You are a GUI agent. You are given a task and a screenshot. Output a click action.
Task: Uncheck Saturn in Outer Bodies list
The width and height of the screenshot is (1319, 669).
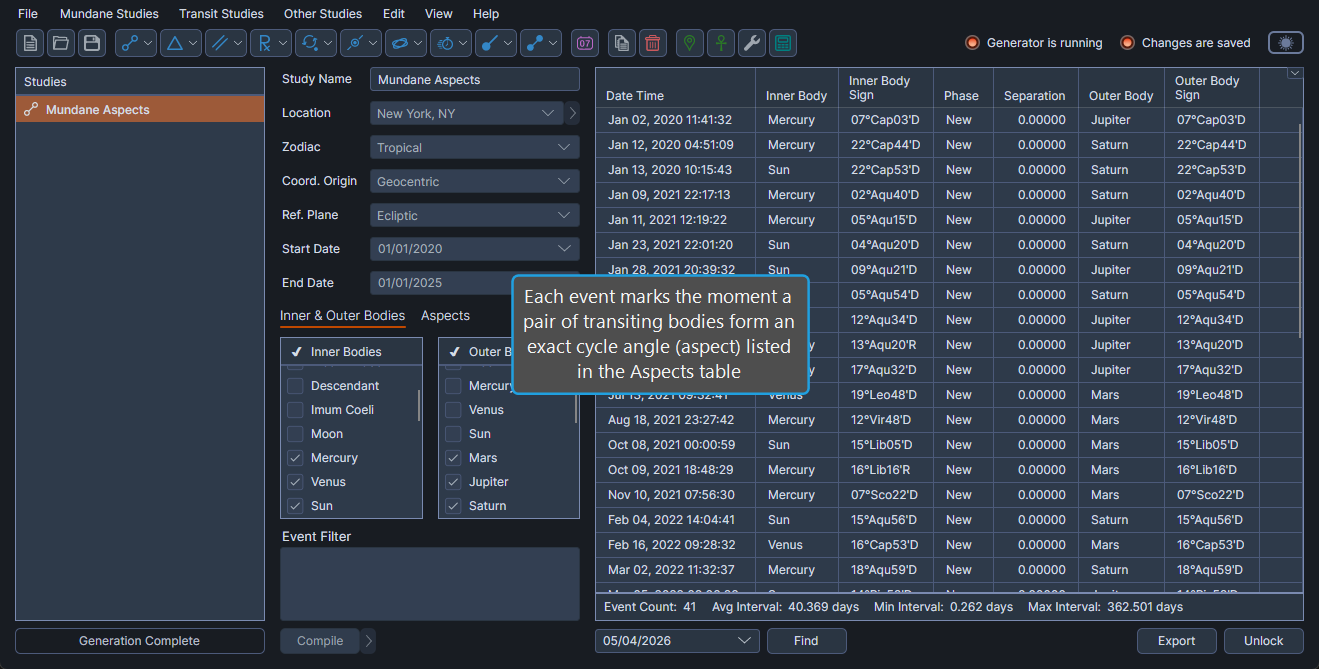click(x=453, y=506)
